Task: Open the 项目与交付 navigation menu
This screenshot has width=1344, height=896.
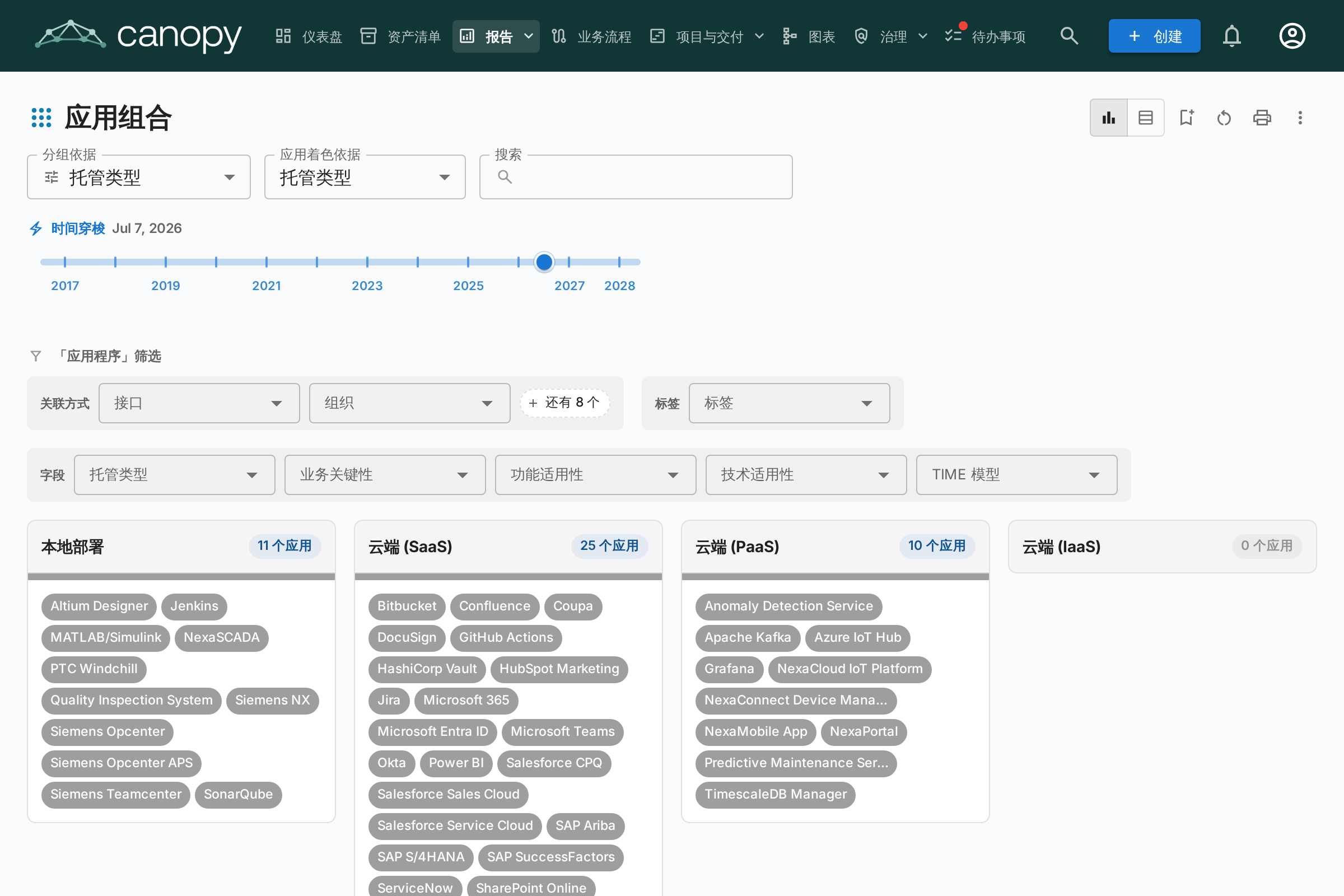Action: [707, 36]
